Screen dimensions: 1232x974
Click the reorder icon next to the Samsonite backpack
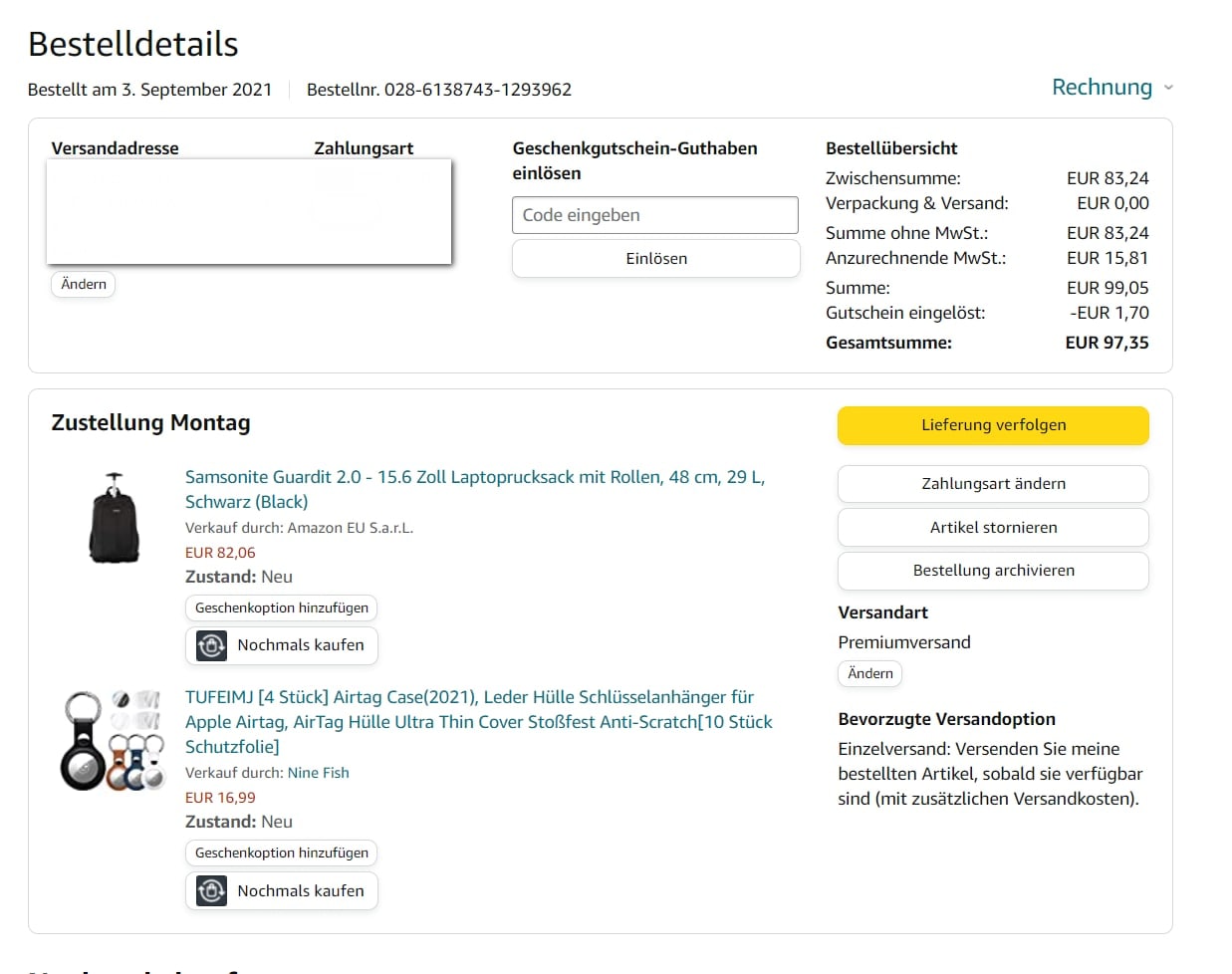[x=211, y=645]
